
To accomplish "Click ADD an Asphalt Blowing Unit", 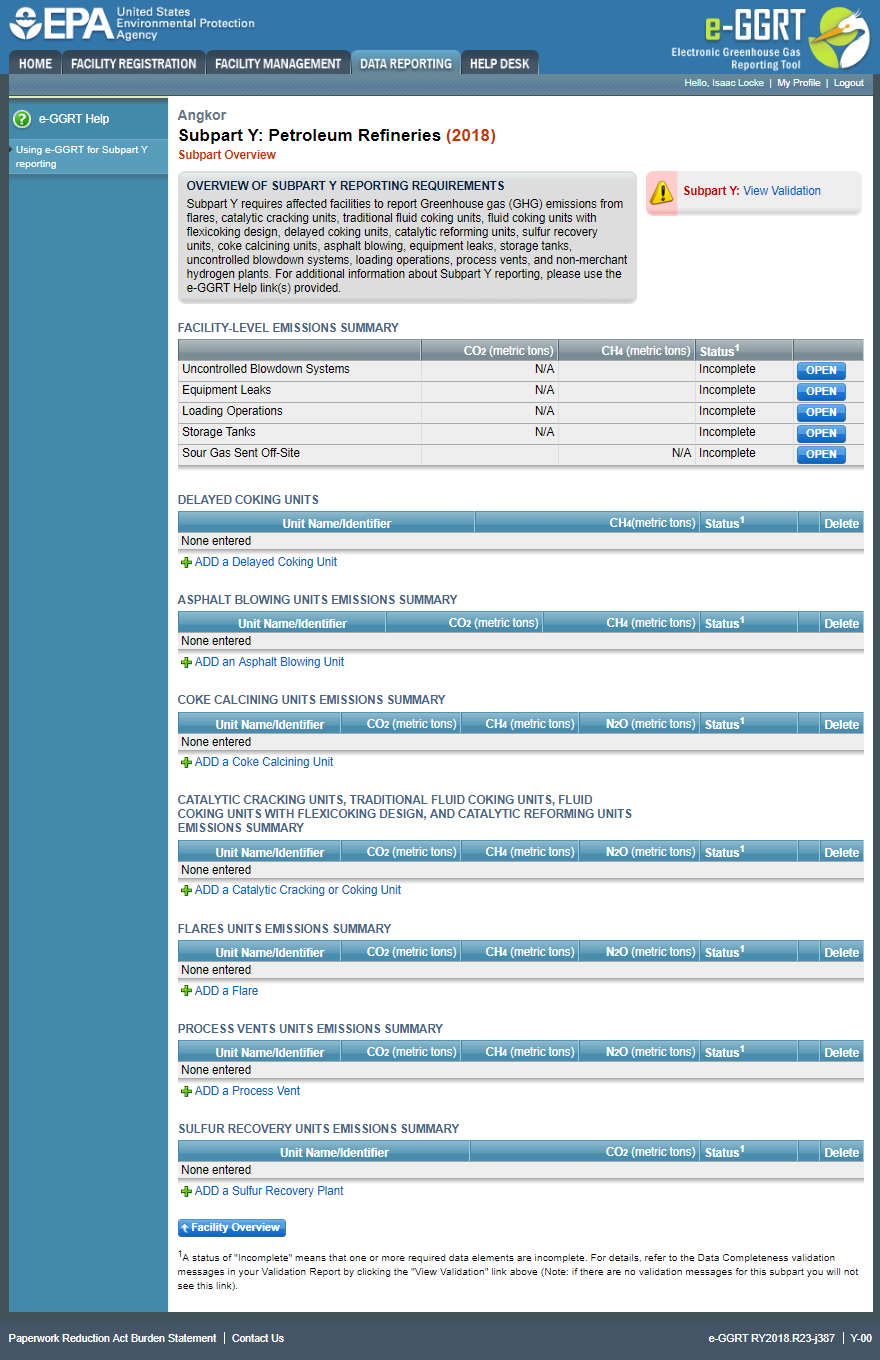I will [269, 662].
